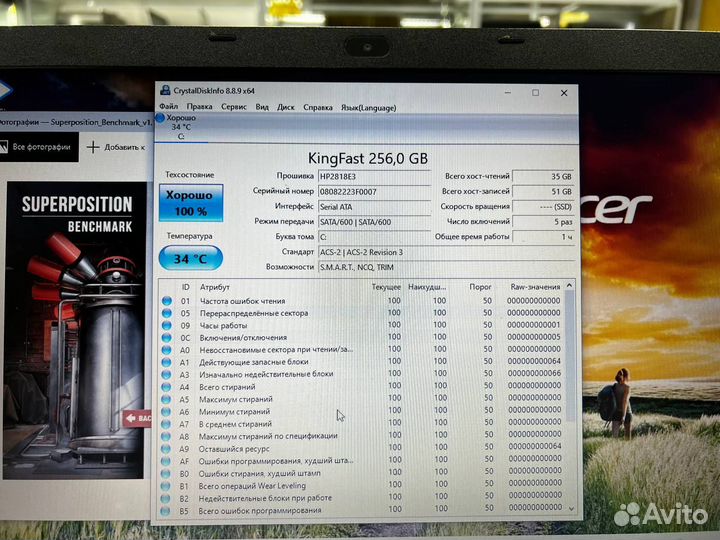
Task: Select disk C: status indicator at top
Action: click(x=162, y=119)
